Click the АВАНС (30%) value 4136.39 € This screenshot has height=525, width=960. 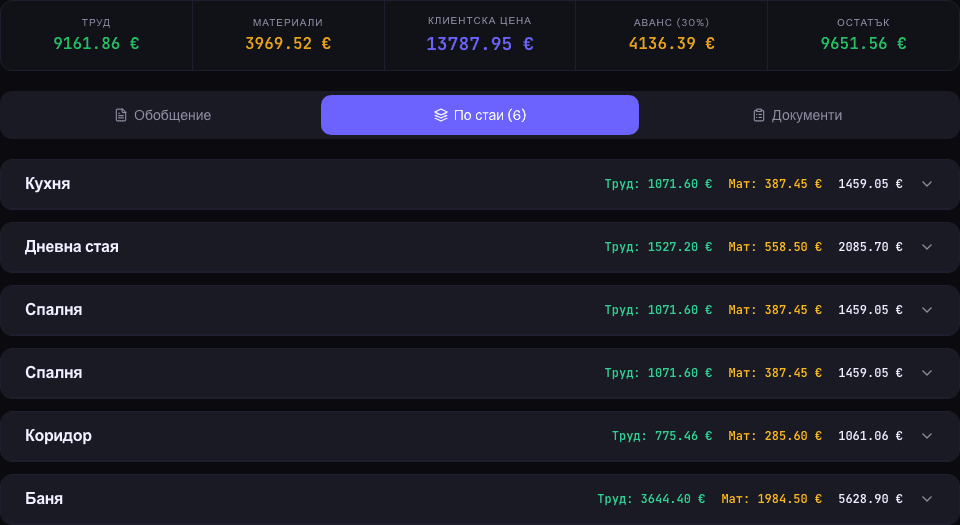(672, 43)
